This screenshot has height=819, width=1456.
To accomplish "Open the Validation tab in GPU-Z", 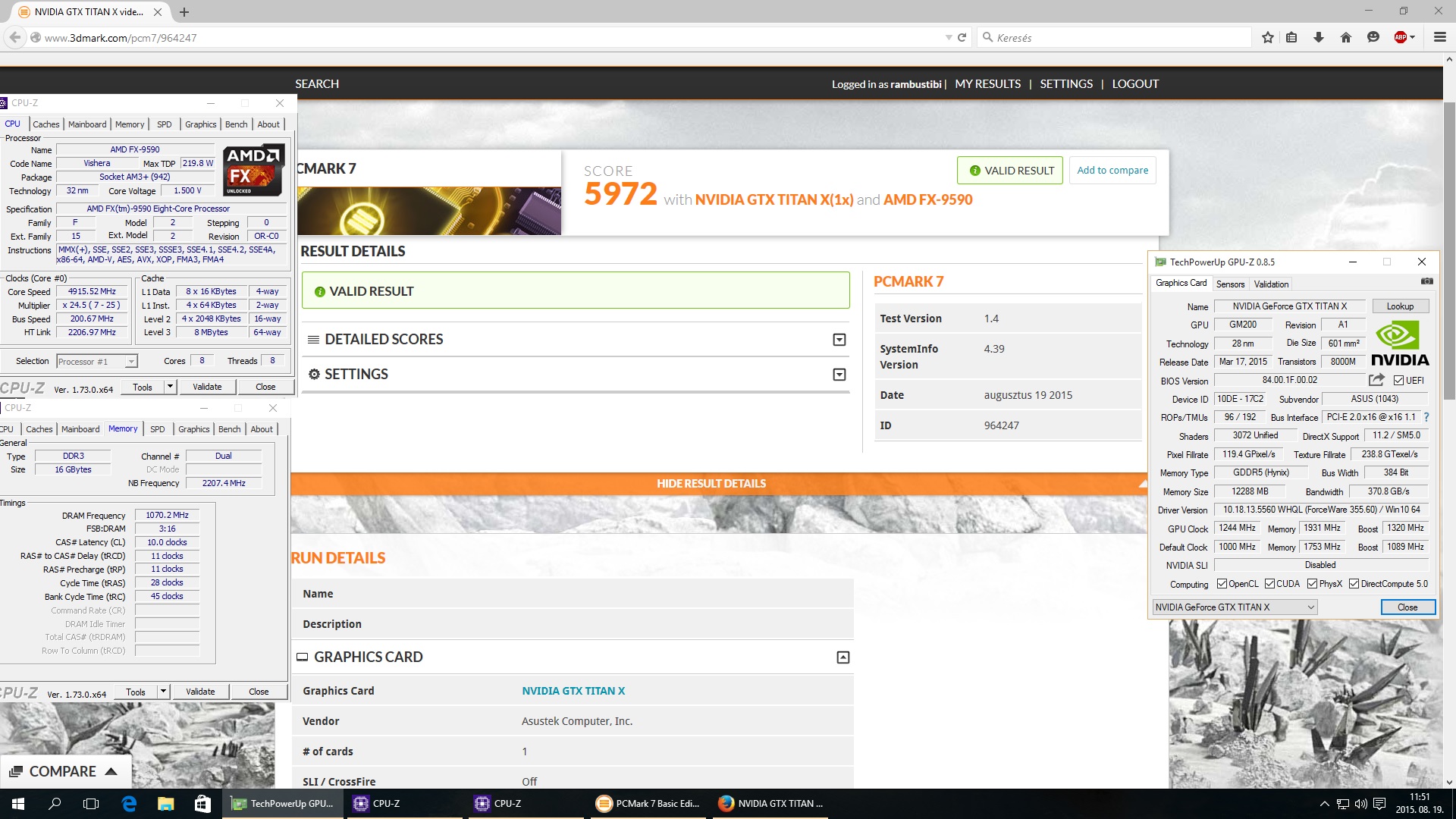I will point(1271,284).
